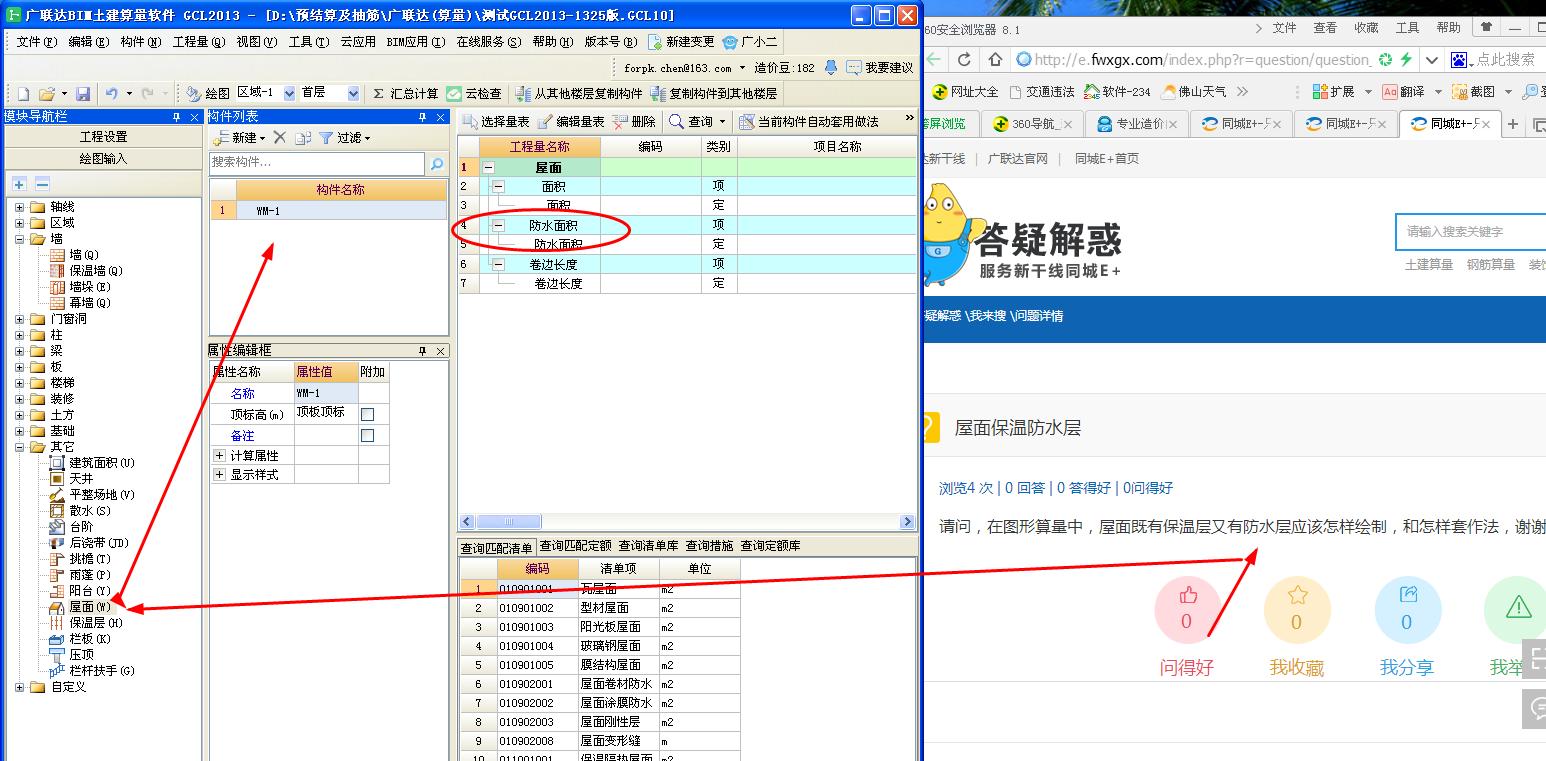
Task: Click 新建变更 in the menu bar
Action: (x=681, y=42)
